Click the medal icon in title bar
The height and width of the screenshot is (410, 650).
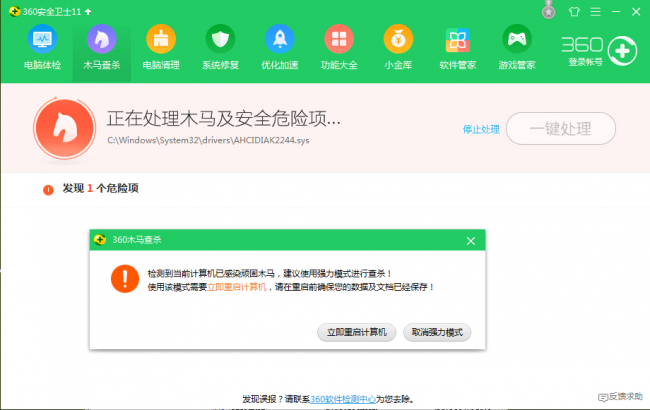click(x=548, y=11)
